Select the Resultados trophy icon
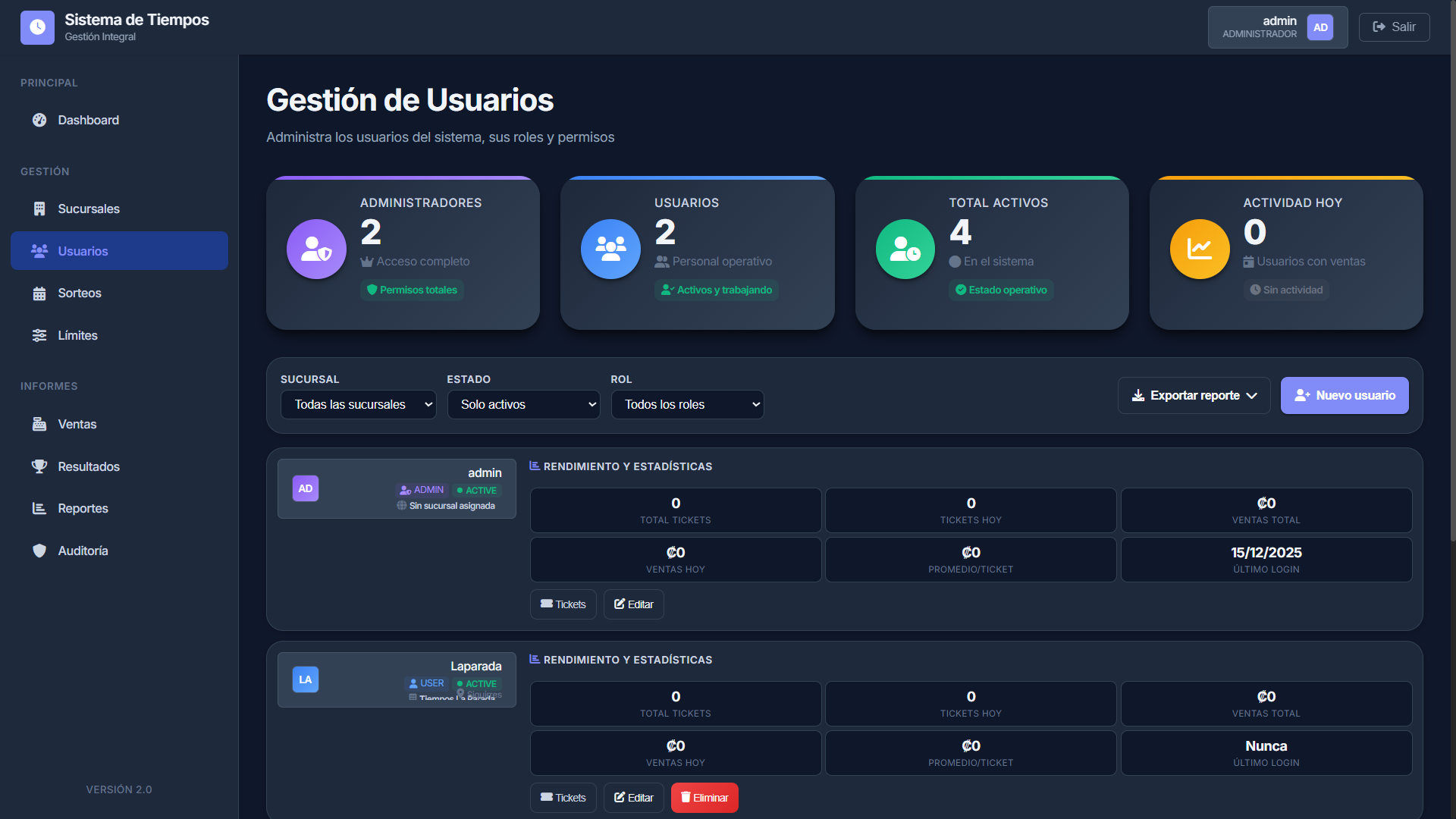 39,466
